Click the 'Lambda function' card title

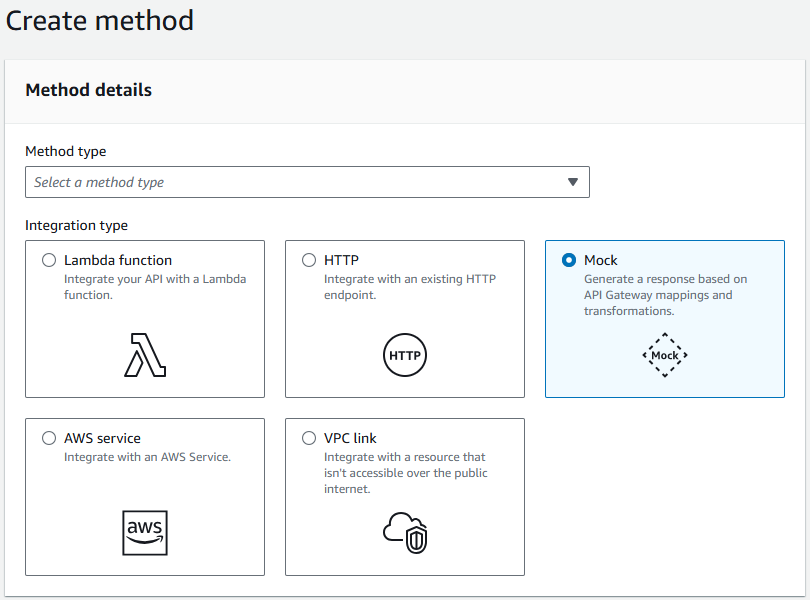pos(118,260)
